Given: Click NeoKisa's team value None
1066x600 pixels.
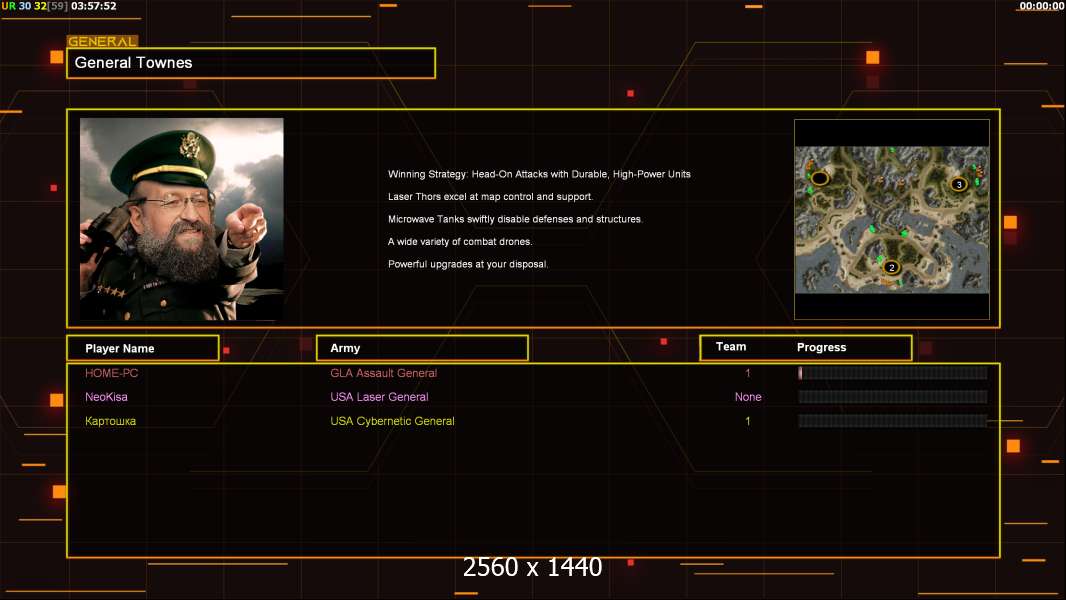Looking at the screenshot, I should (x=748, y=397).
